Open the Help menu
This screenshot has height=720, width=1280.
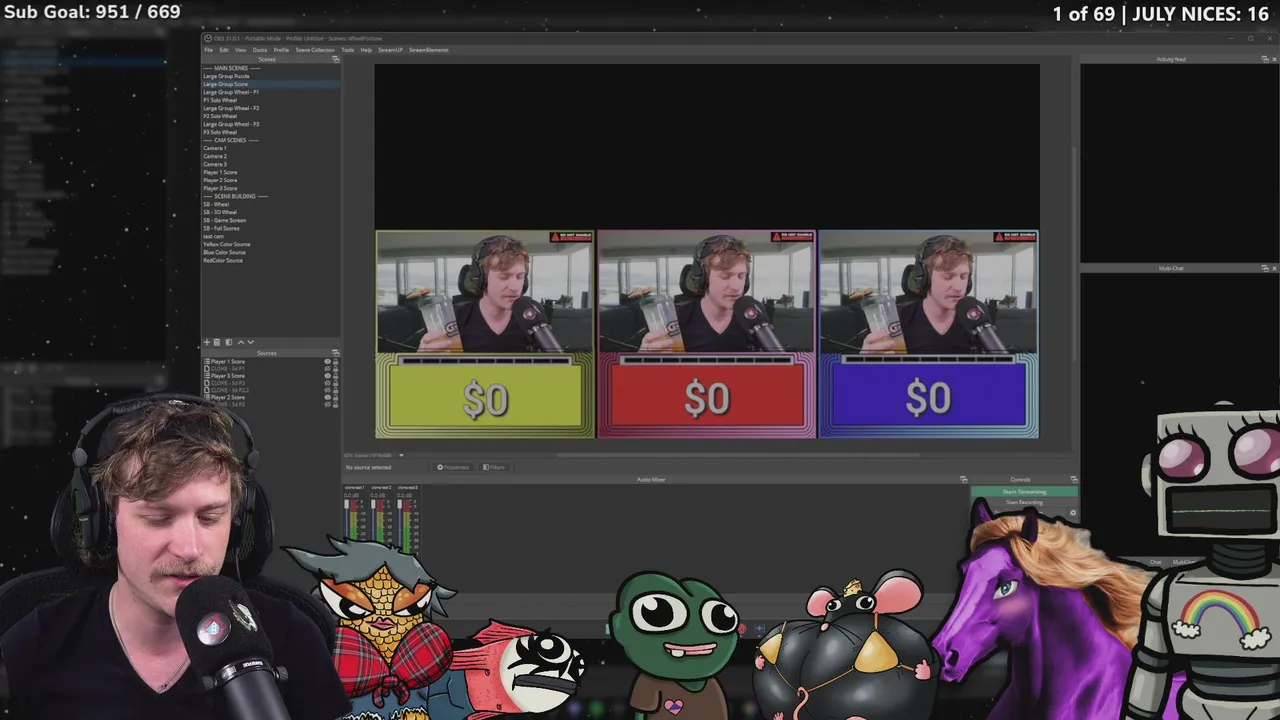coord(366,50)
